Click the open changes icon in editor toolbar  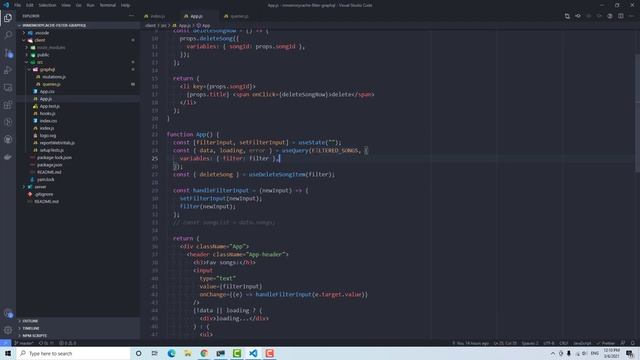[x=578, y=16]
